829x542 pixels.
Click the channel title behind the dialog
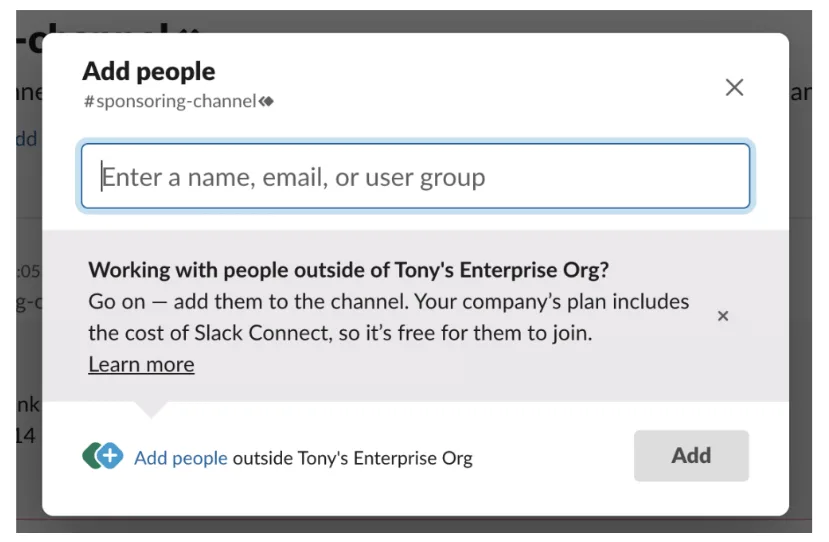pyautogui.click(x=100, y=27)
